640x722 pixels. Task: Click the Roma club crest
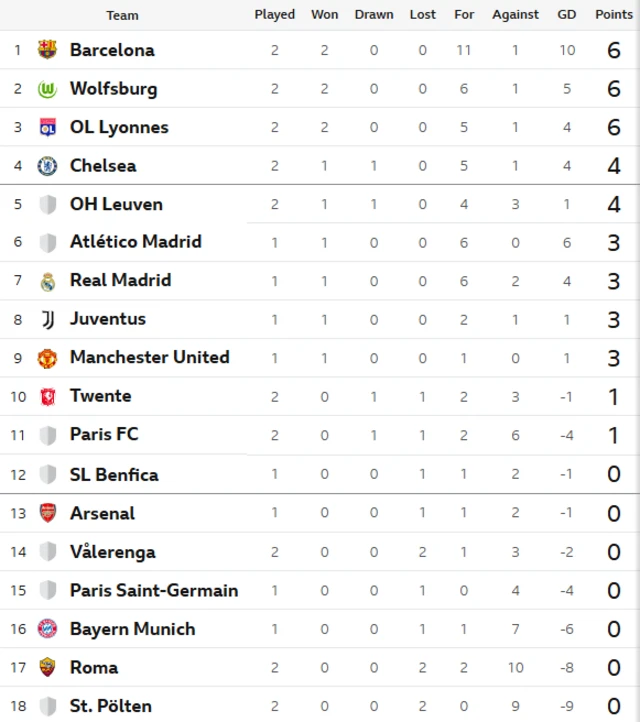(47, 667)
